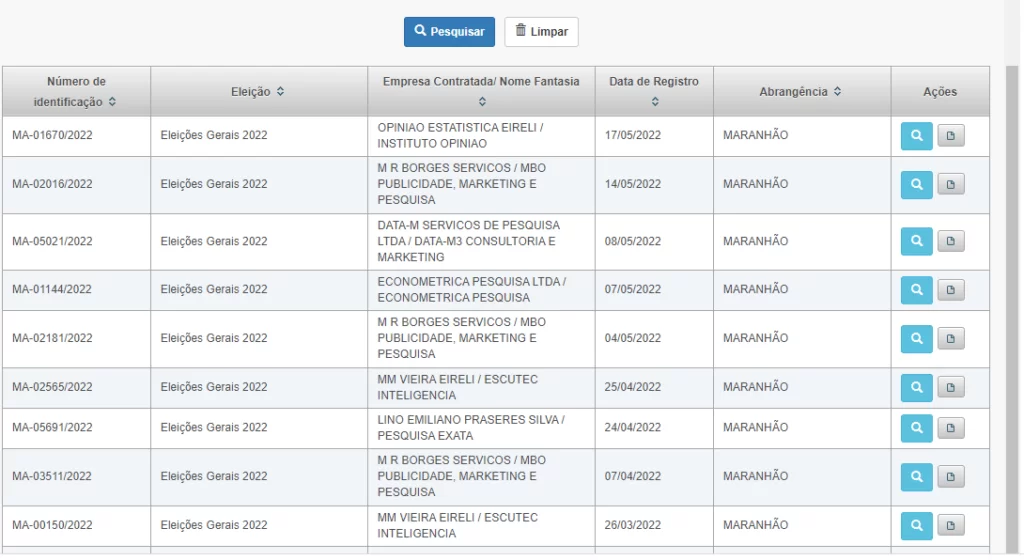View details of MA-05691/2022 with magnifier icon

click(x=916, y=428)
